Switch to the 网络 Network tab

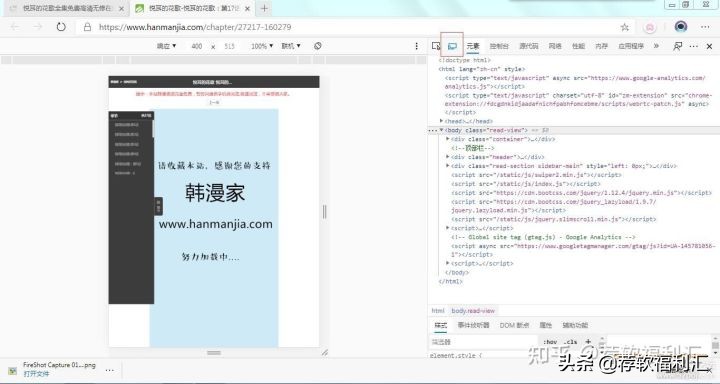[x=555, y=46]
